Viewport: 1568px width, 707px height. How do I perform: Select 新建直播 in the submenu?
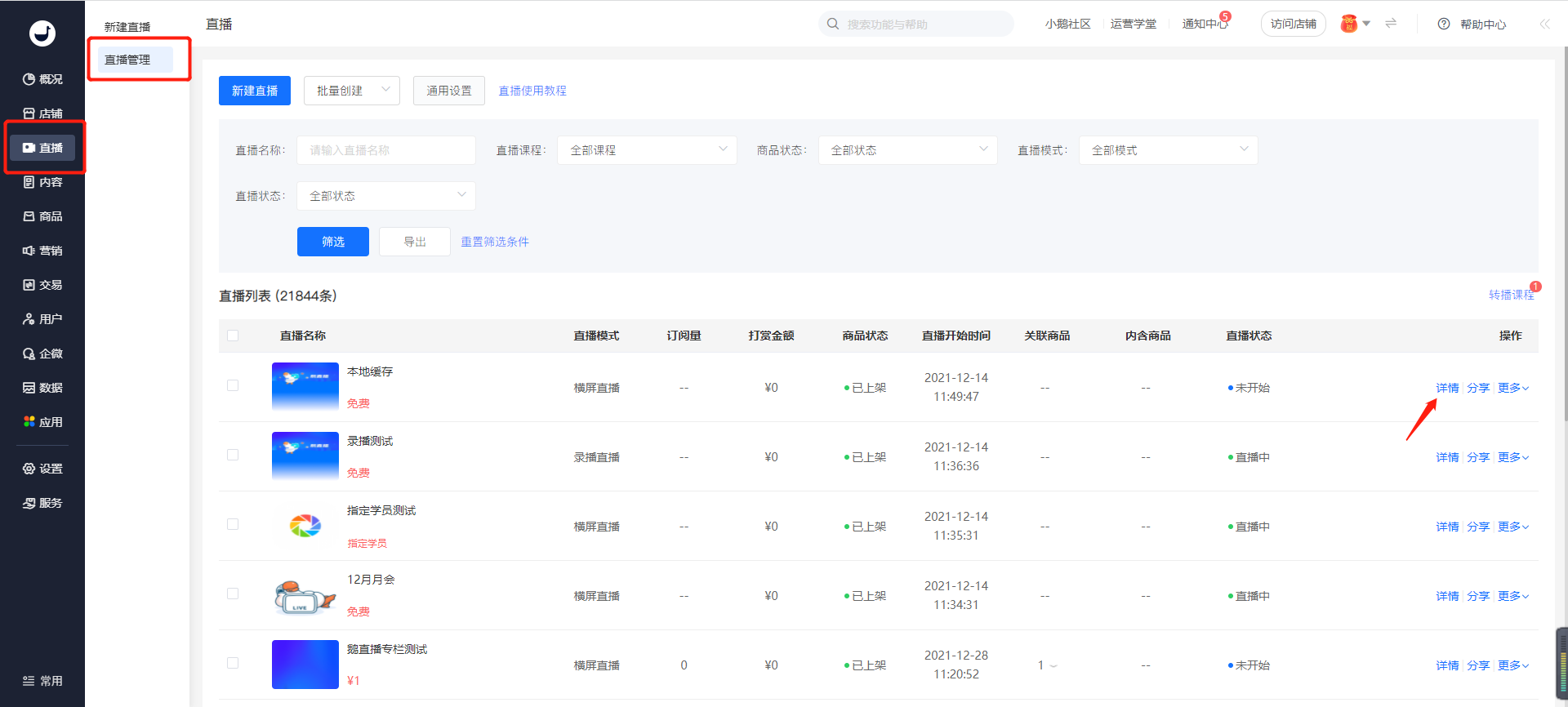pyautogui.click(x=127, y=27)
